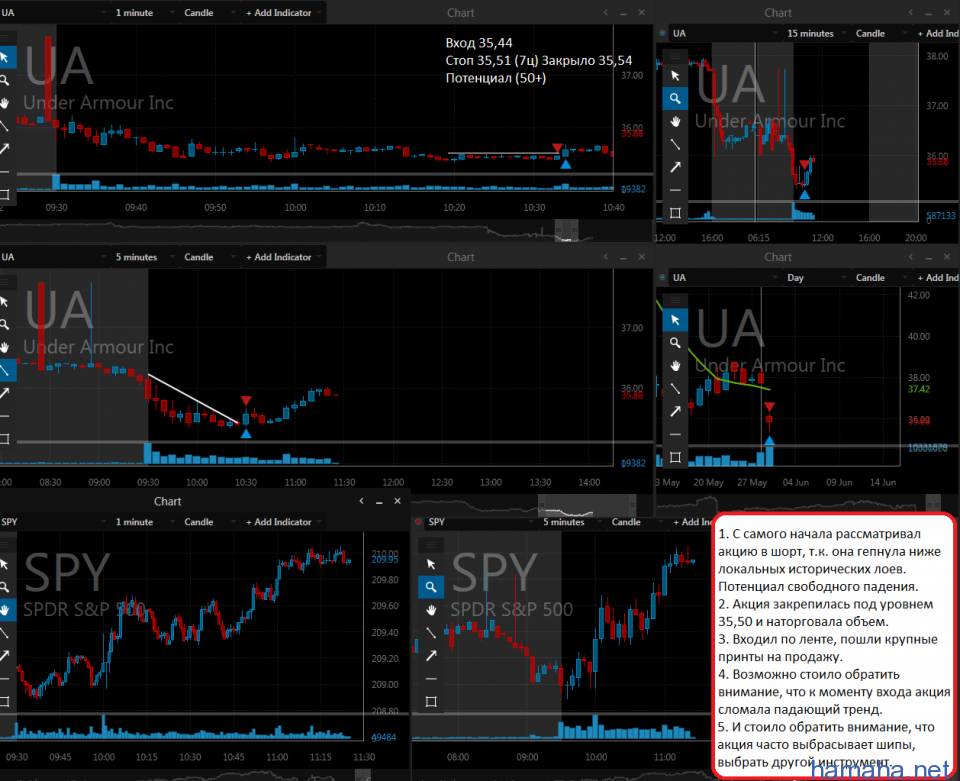Toggle link circle beside UA 15 minutes symbol
Image resolution: width=960 pixels, height=781 pixels.
pos(662,33)
